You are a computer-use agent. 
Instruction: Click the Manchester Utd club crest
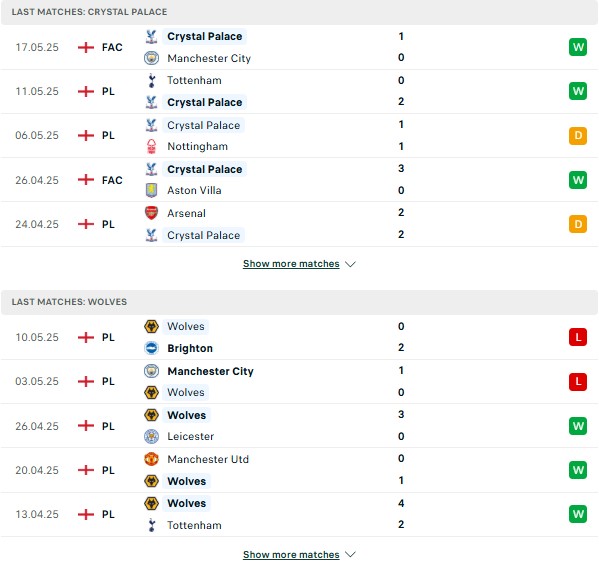click(151, 459)
